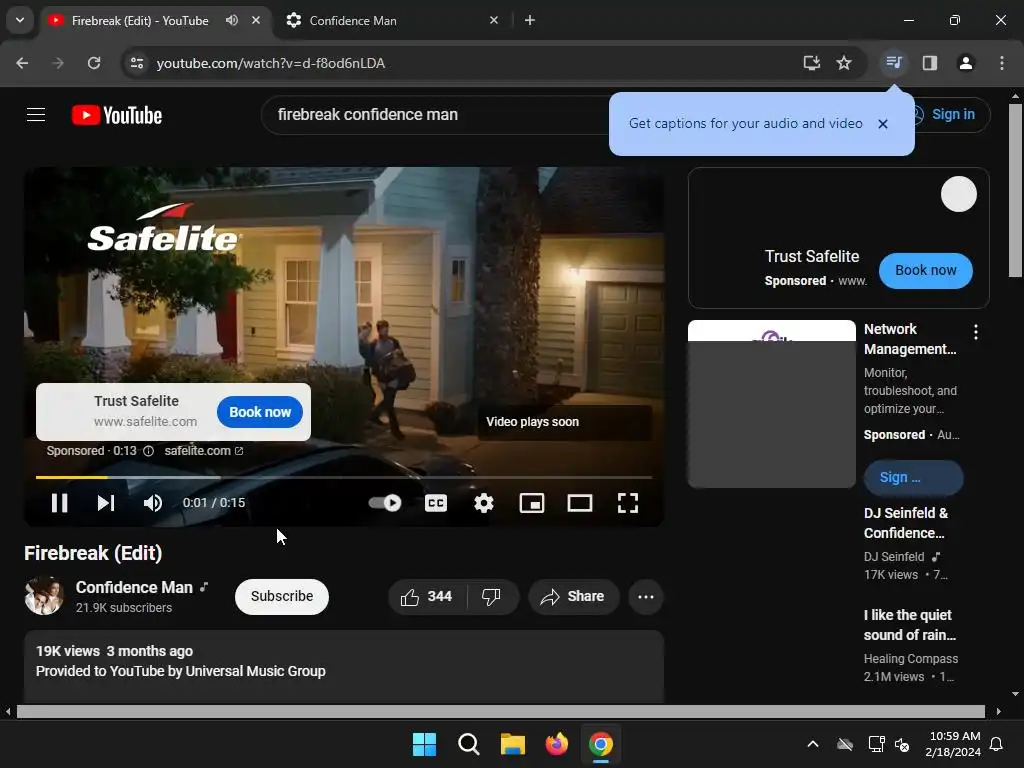
Task: Open options menu for Network Management ad
Action: click(x=976, y=332)
